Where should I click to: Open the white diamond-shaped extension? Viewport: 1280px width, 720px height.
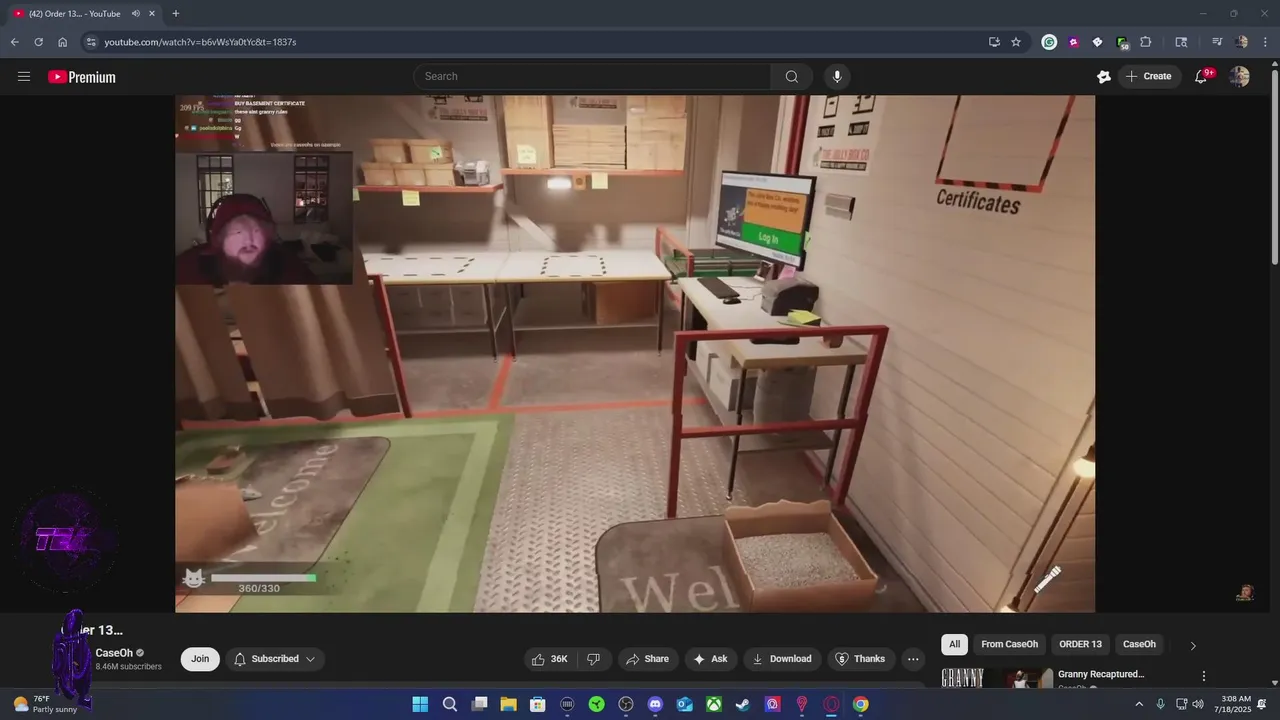click(1097, 42)
